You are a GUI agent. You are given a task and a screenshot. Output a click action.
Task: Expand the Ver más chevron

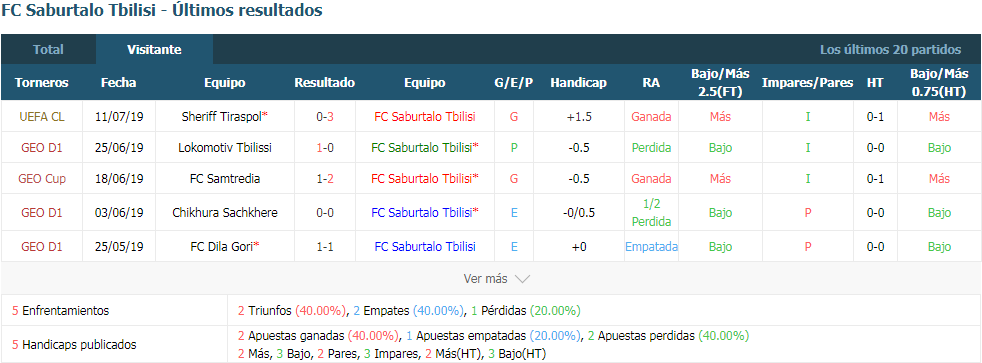tap(522, 279)
